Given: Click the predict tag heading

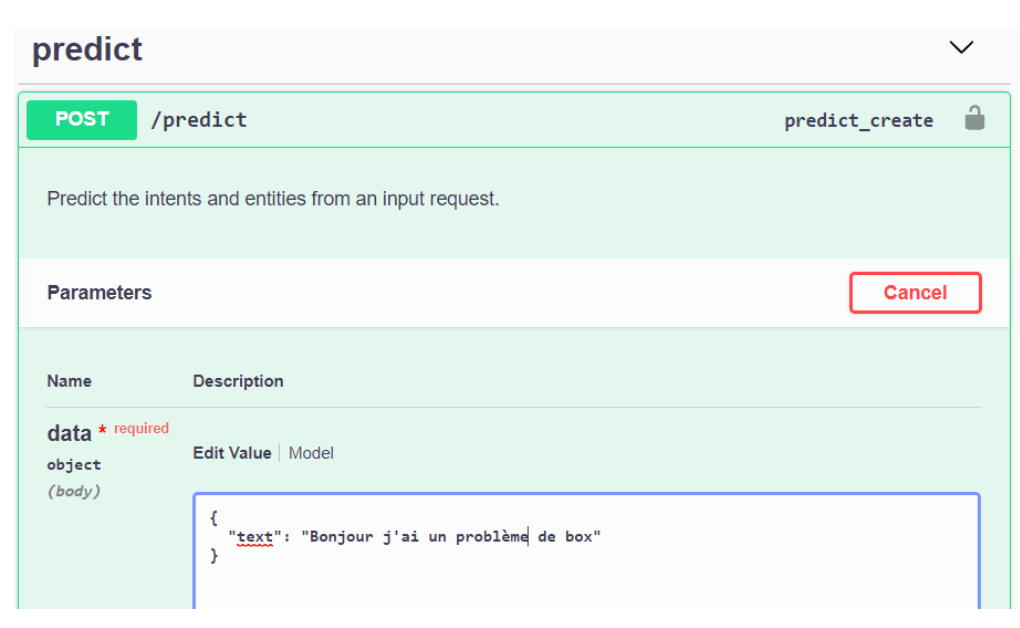Looking at the screenshot, I should click(88, 49).
